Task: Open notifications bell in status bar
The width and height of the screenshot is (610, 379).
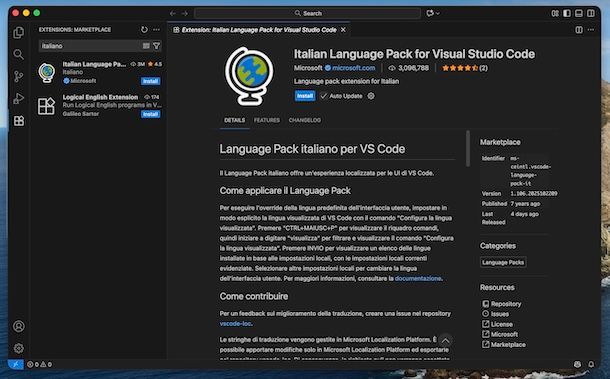Action: (x=591, y=364)
